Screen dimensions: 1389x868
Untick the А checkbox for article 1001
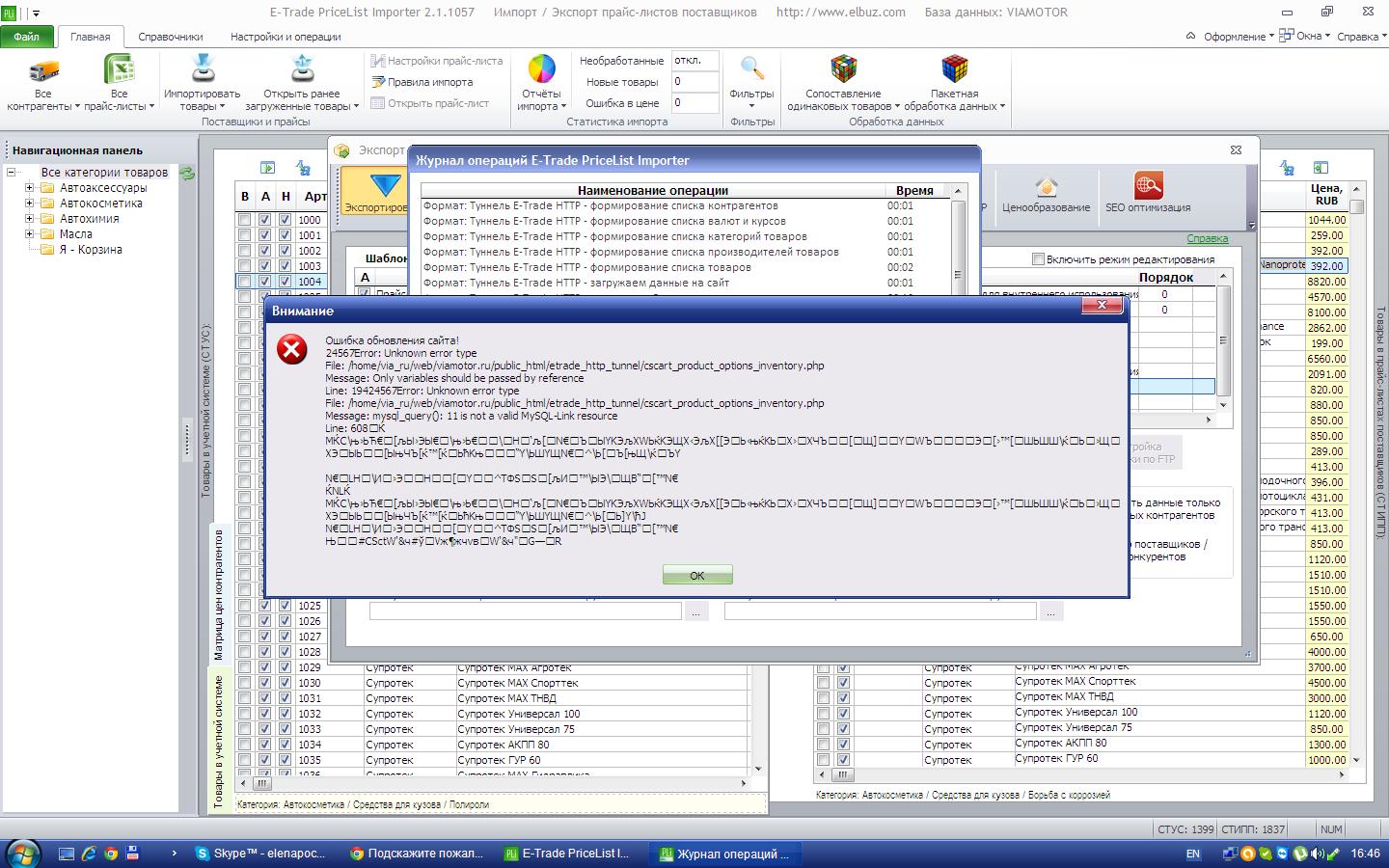[x=265, y=235]
